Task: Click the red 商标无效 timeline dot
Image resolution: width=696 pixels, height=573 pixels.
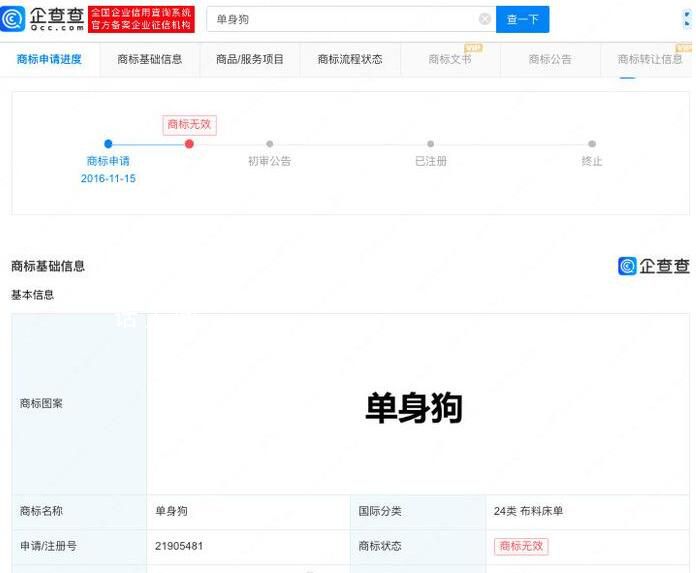Action: point(189,144)
